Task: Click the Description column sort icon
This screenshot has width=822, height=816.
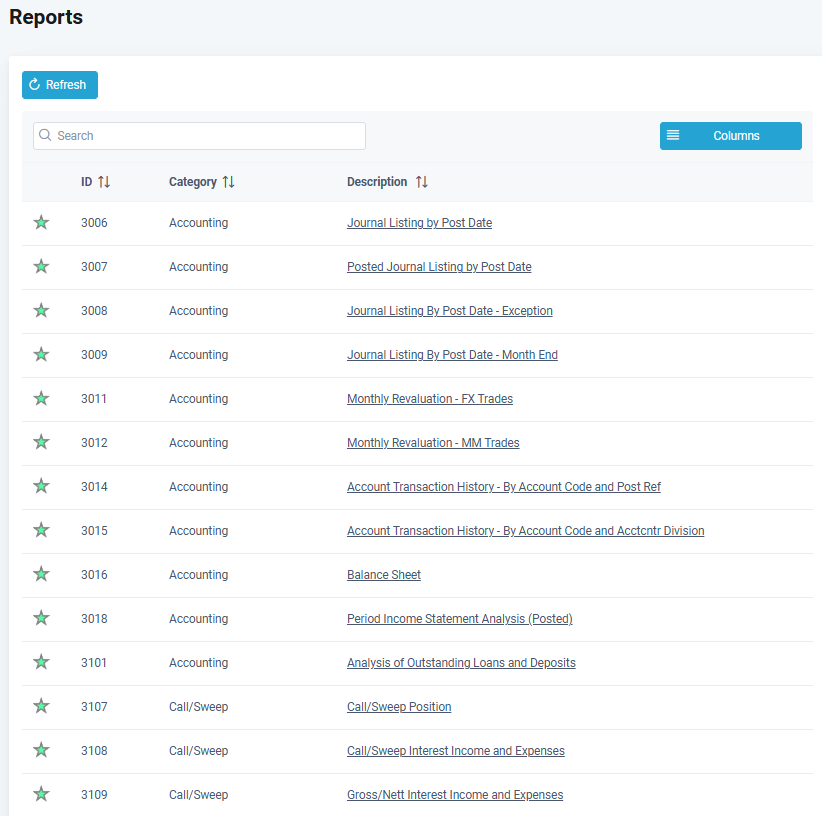Action: coord(421,182)
